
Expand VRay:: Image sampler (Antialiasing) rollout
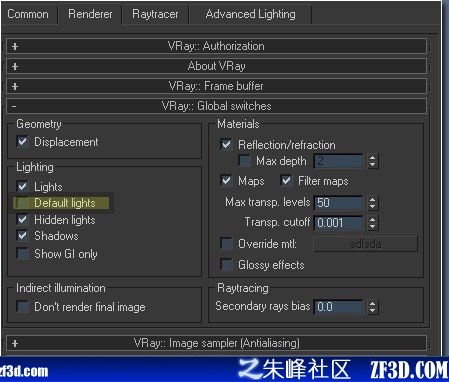(216, 343)
